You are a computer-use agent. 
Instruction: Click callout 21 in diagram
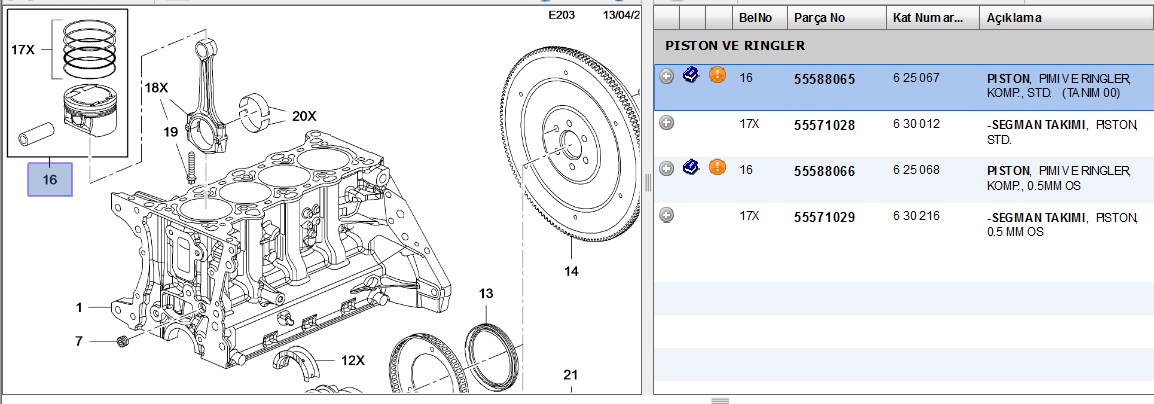[570, 375]
